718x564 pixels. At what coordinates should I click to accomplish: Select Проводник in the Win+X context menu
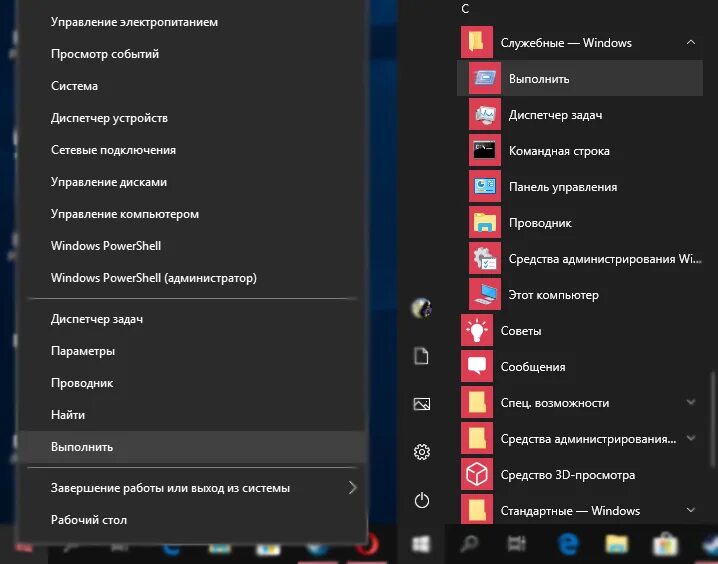point(82,383)
